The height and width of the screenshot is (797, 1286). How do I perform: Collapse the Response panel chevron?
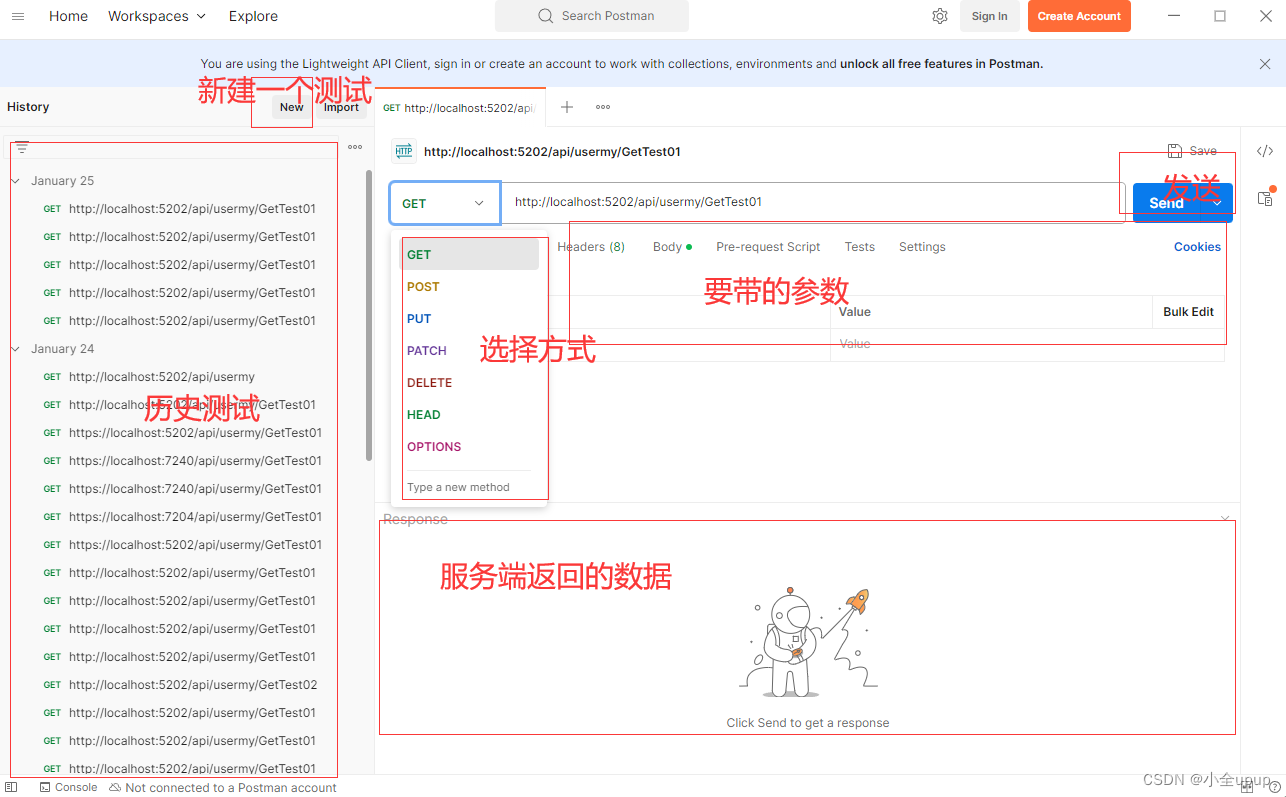tap(1225, 519)
